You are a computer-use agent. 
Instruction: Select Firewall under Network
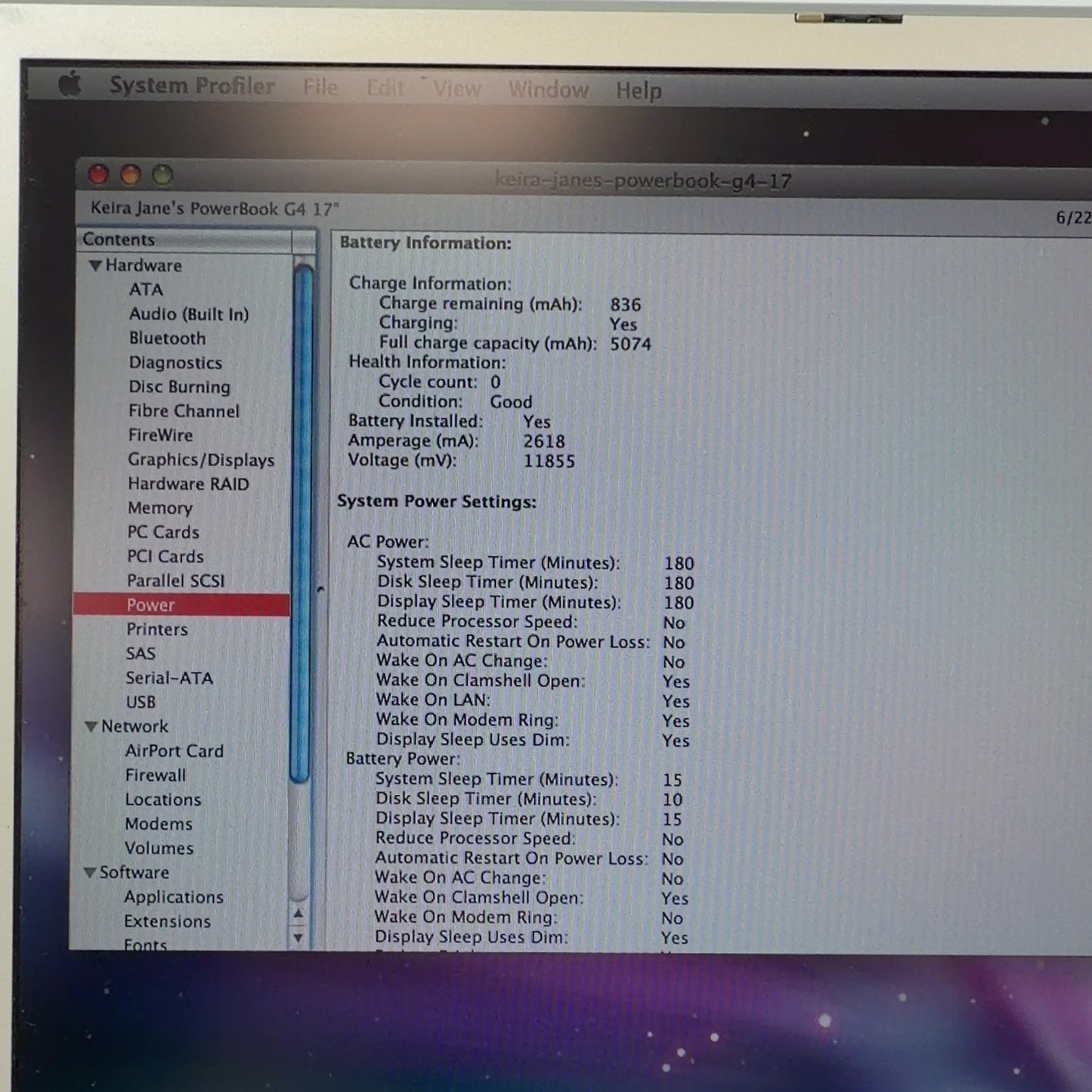(x=156, y=775)
